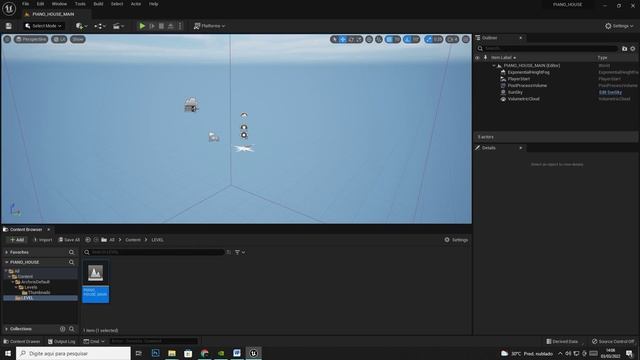
Task: Open Content Browser Settings
Action: [x=456, y=240]
